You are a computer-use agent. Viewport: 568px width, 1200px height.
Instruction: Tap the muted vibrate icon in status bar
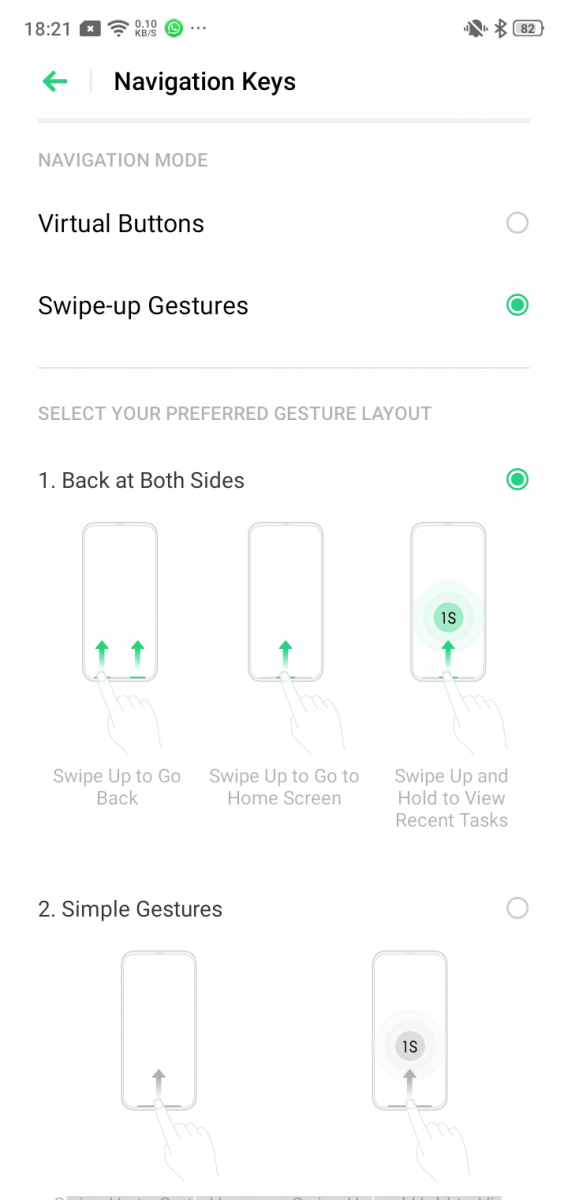[475, 29]
